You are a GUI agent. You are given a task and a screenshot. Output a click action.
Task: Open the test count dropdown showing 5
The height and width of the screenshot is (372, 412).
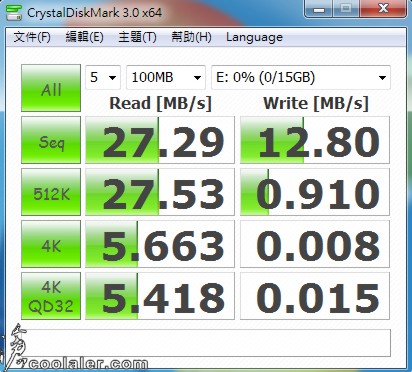103,77
